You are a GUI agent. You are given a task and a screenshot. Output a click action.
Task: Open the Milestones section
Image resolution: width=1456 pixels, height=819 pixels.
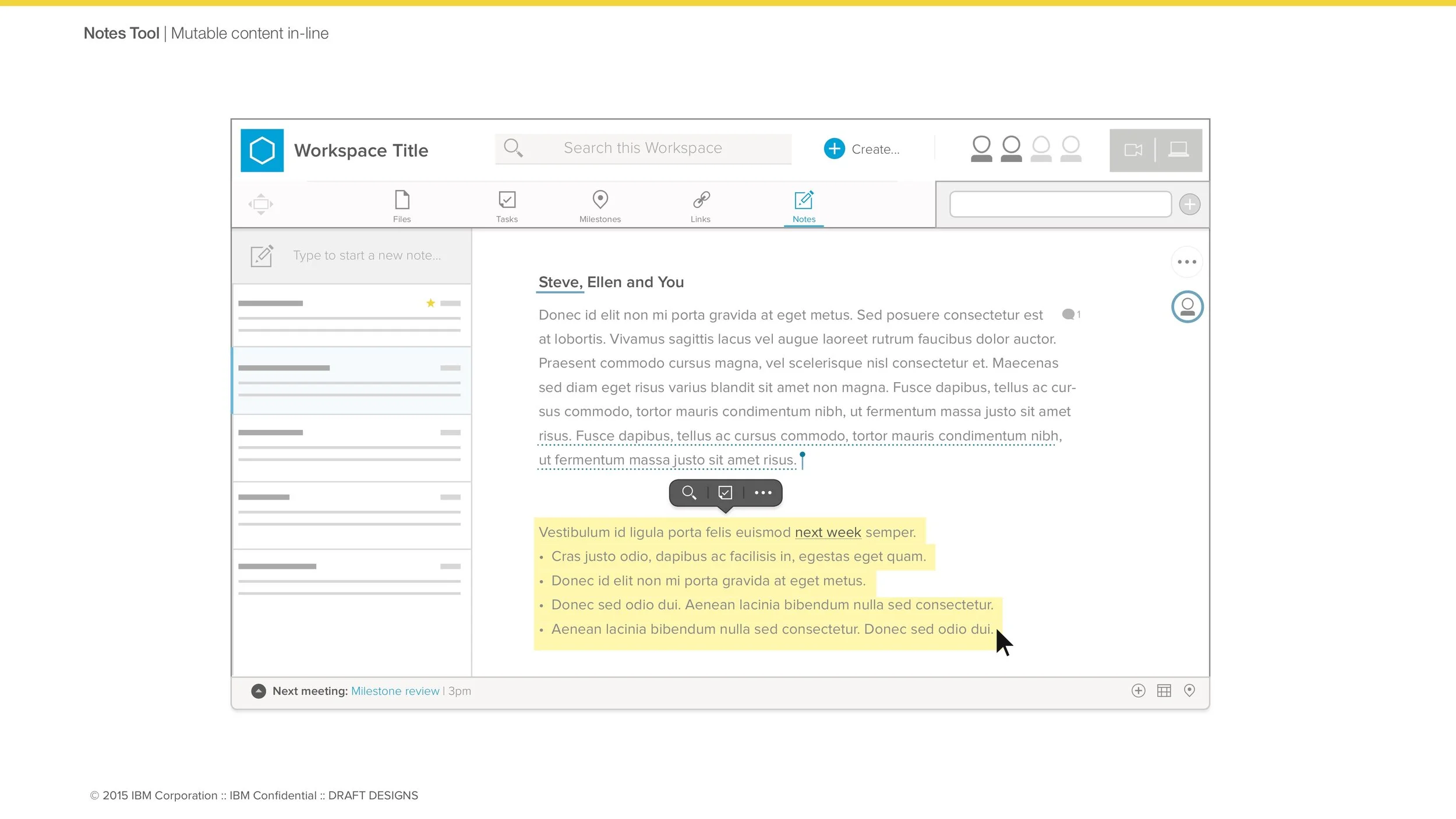pos(600,206)
